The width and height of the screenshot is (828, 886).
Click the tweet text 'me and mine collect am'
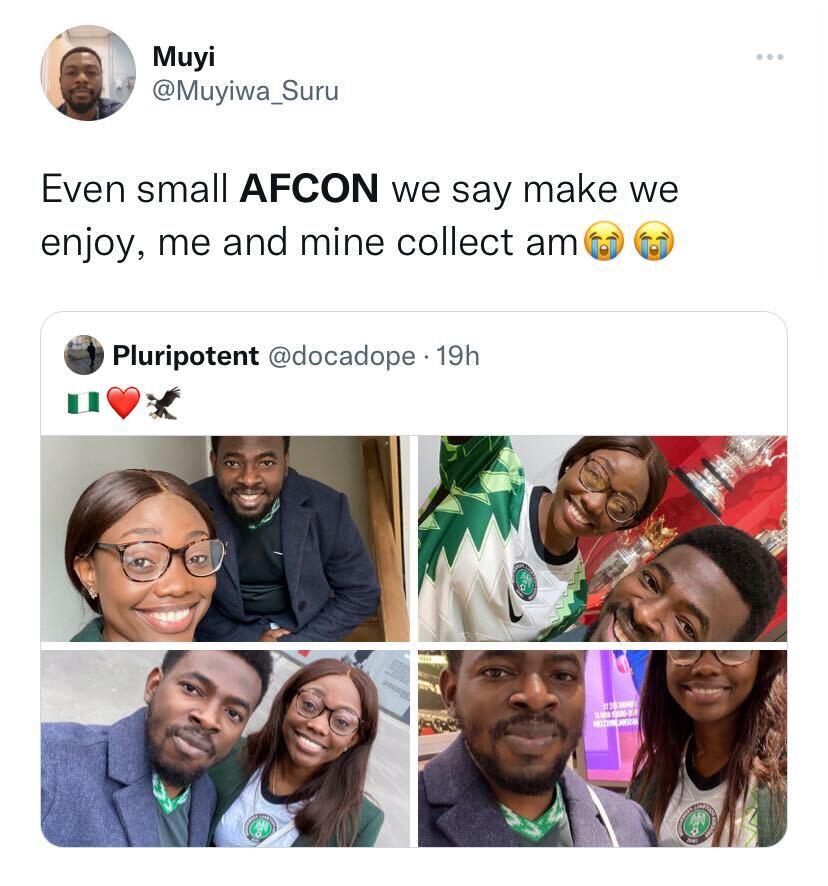click(367, 242)
